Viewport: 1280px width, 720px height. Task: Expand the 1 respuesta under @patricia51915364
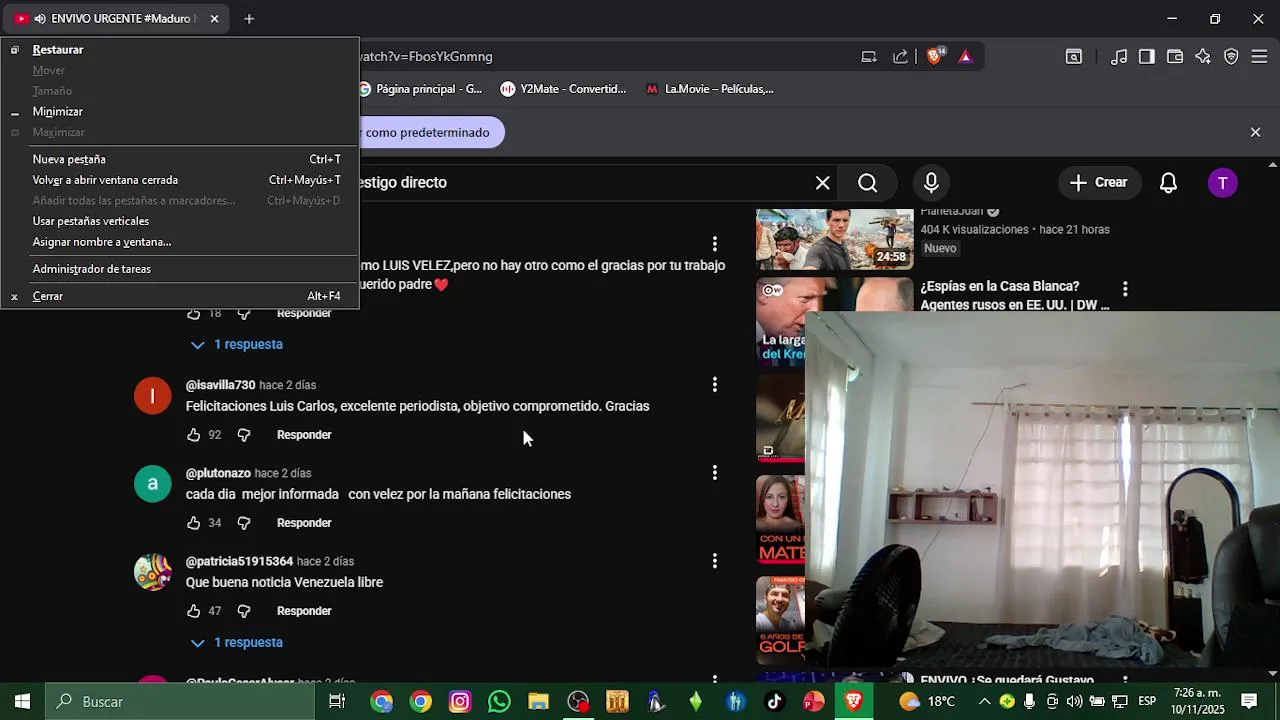tap(237, 643)
